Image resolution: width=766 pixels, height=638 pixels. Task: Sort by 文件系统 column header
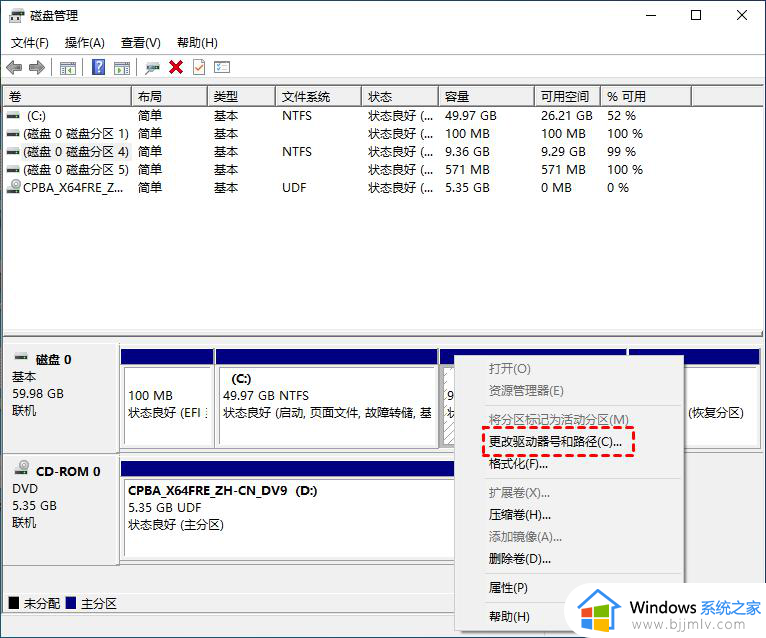[319, 96]
